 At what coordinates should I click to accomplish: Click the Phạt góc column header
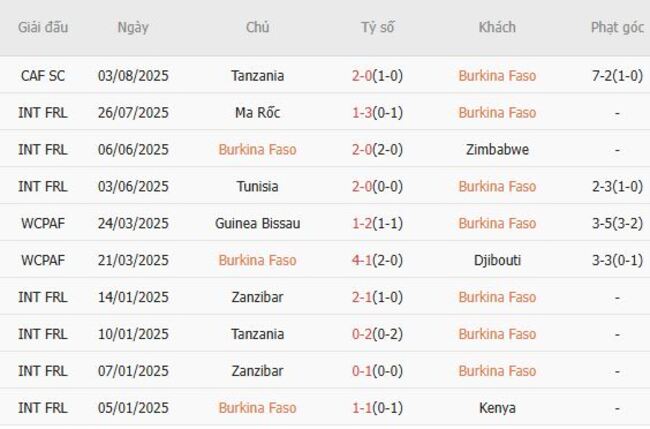[617, 27]
